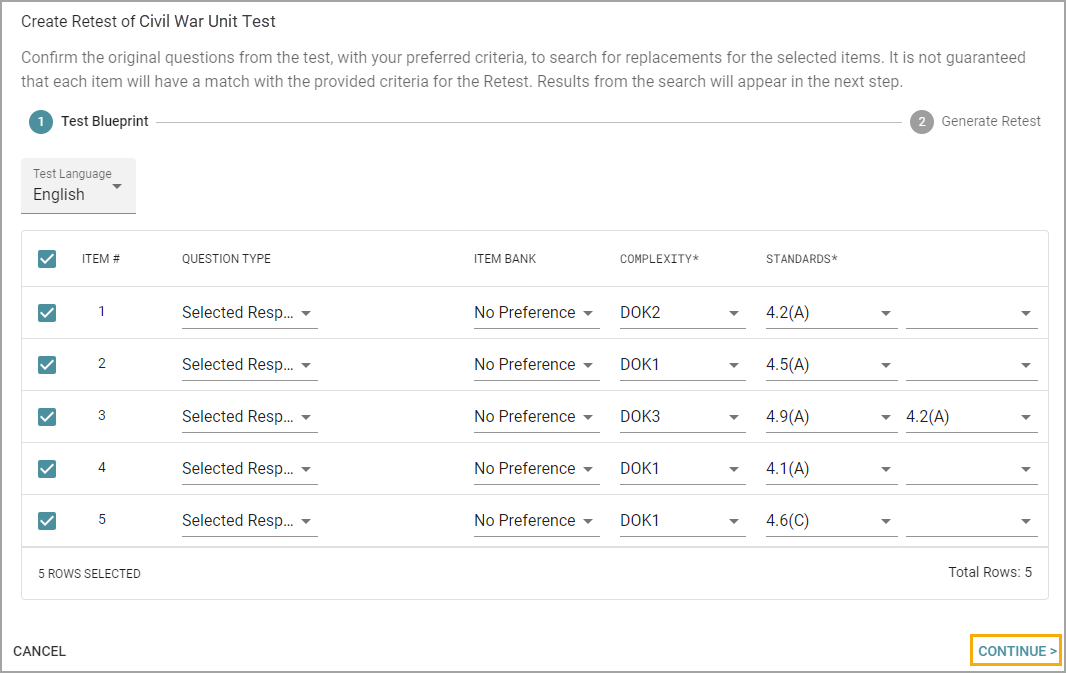The width and height of the screenshot is (1066, 673).
Task: Open Item Bank dropdown for item 5
Action: point(536,521)
